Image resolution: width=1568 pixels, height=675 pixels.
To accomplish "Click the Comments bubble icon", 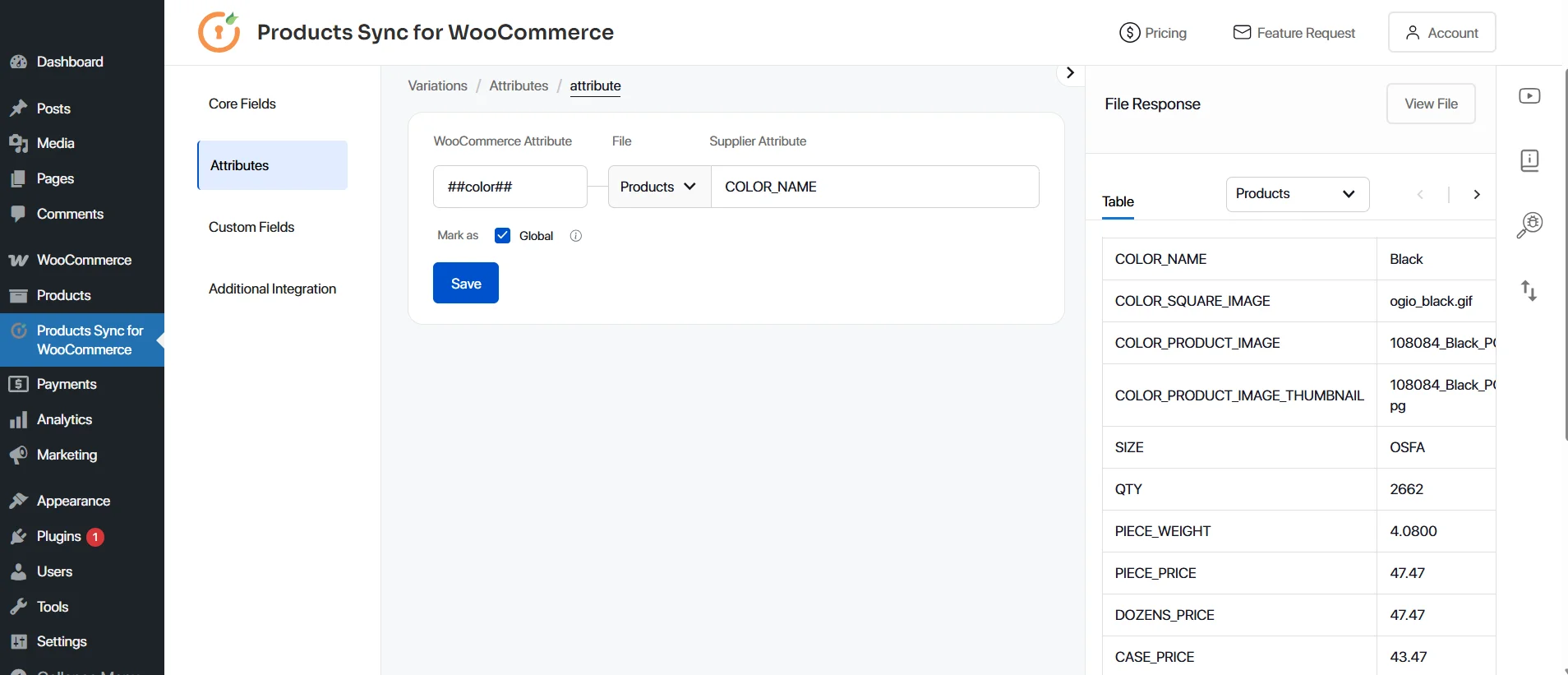I will (18, 214).
